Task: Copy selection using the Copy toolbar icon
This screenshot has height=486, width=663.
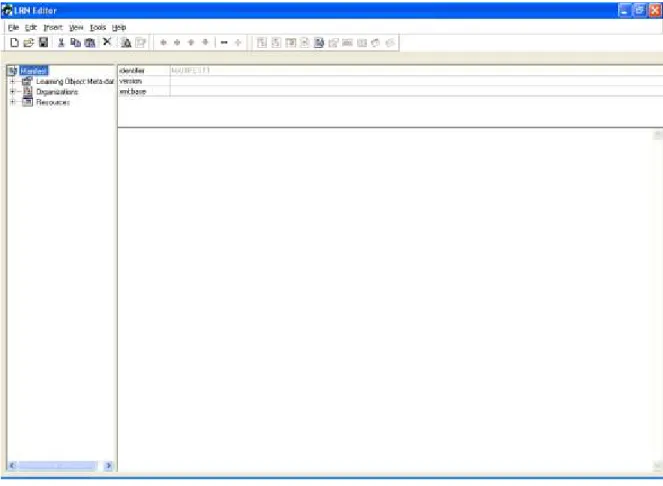Action: [x=75, y=42]
